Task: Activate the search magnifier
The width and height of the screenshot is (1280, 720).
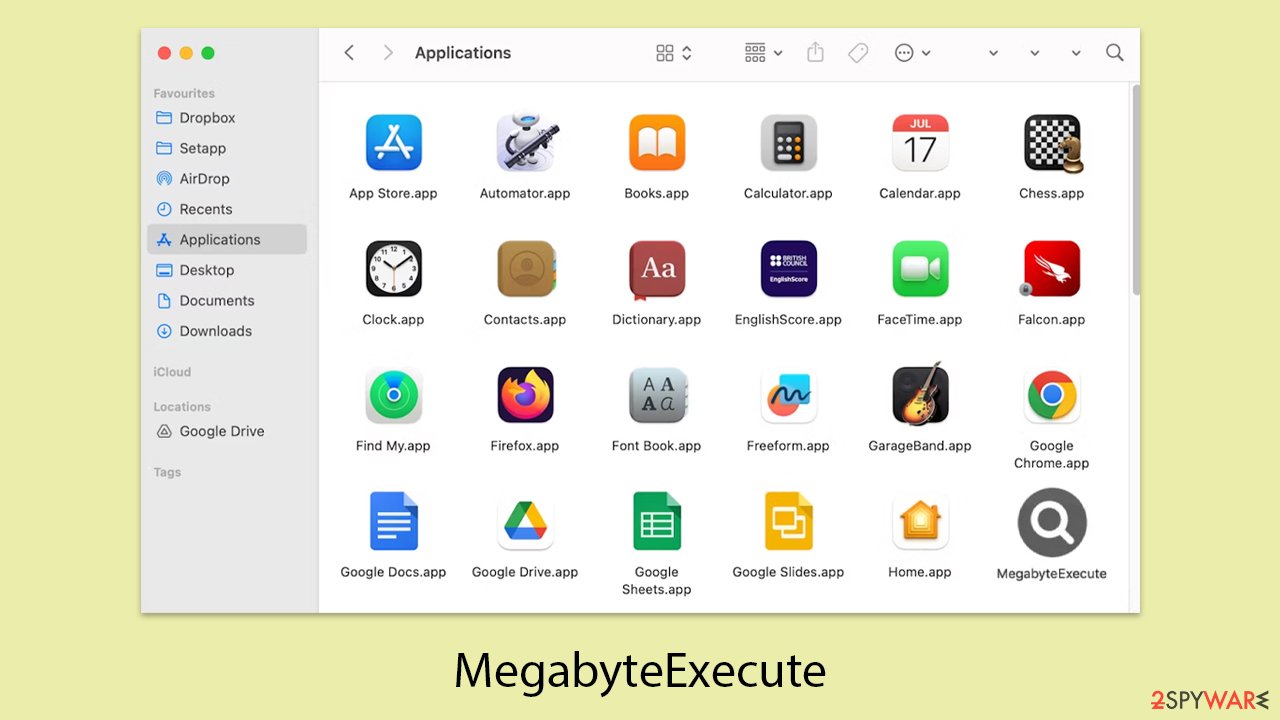Action: tap(1114, 52)
